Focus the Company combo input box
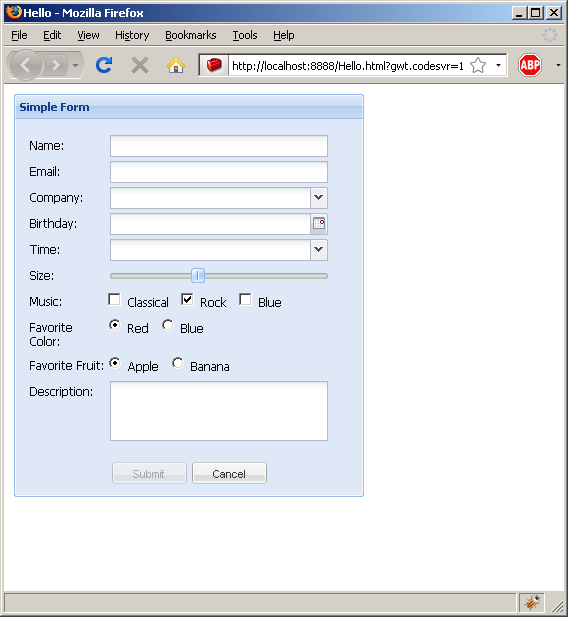 click(210, 198)
